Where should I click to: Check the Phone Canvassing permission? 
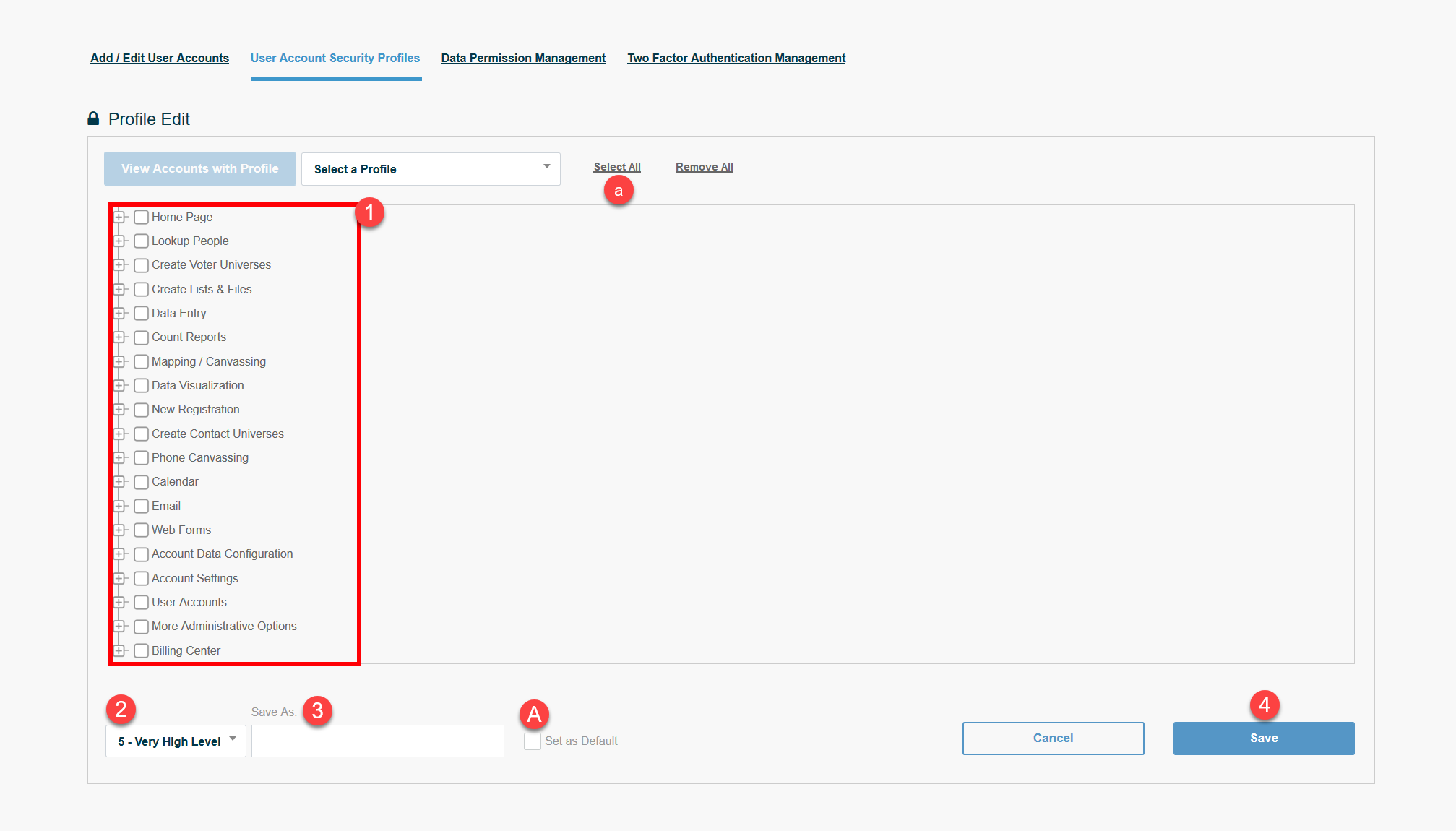point(142,457)
